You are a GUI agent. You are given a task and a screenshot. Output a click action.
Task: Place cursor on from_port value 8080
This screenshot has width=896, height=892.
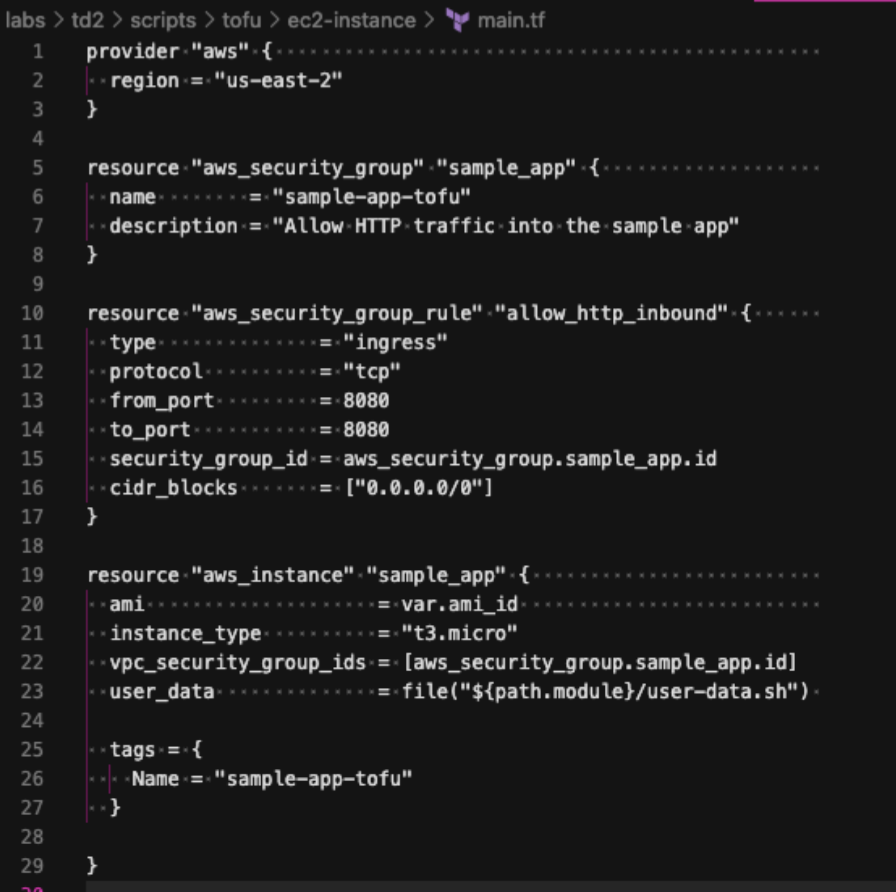366,400
